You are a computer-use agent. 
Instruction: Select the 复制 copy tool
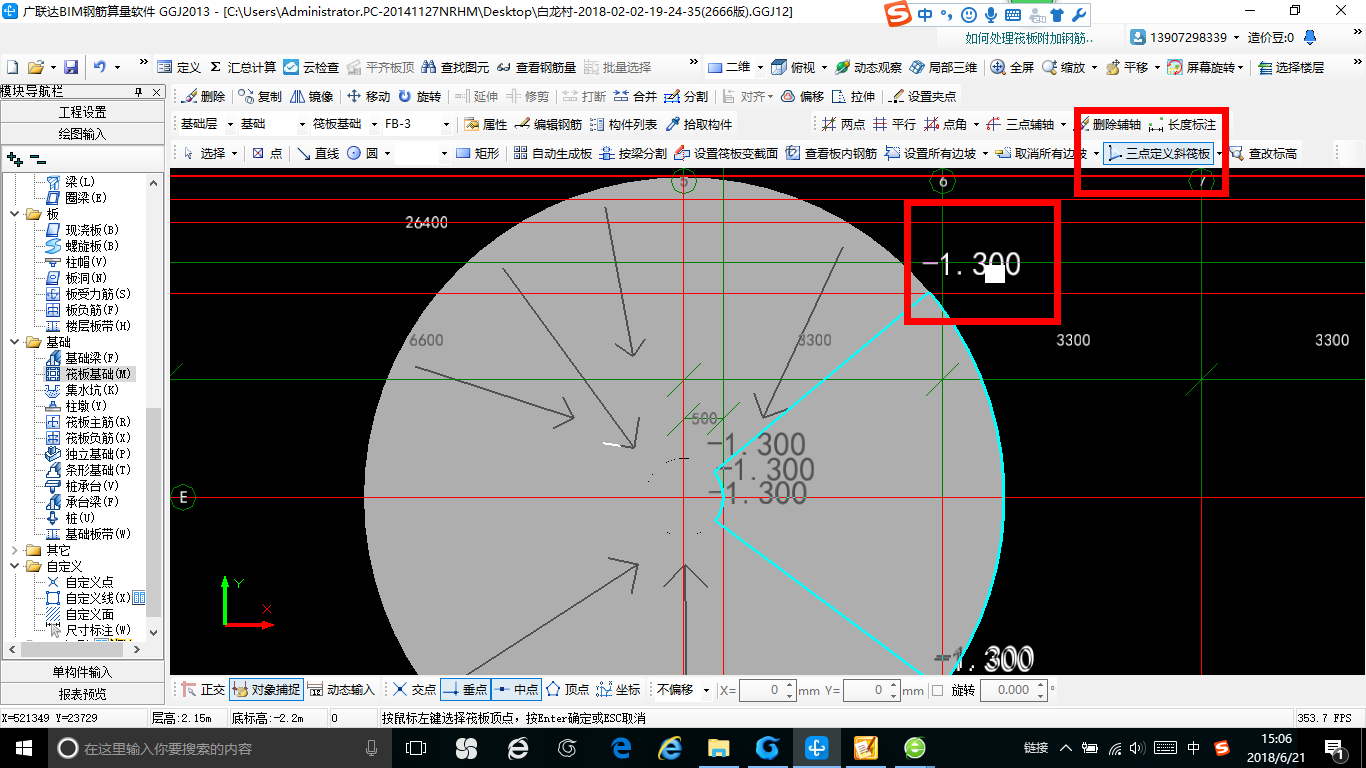tap(260, 97)
